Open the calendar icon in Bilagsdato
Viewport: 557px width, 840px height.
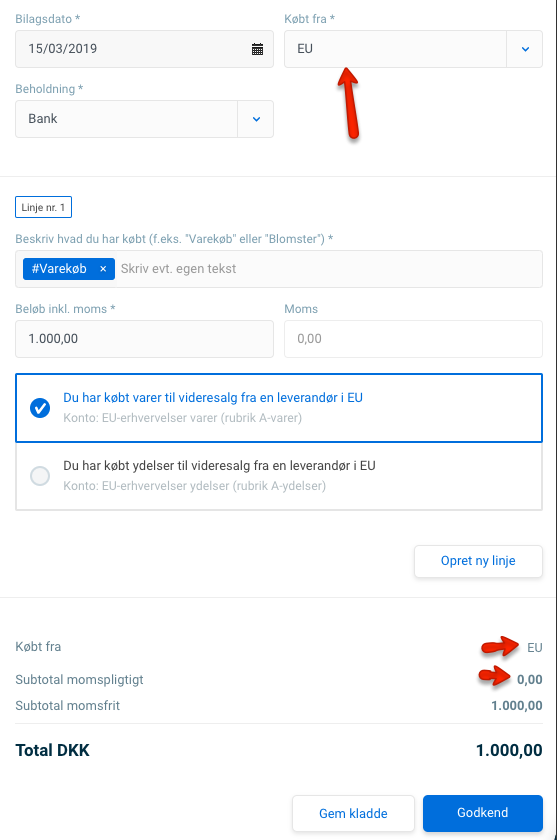(258, 49)
